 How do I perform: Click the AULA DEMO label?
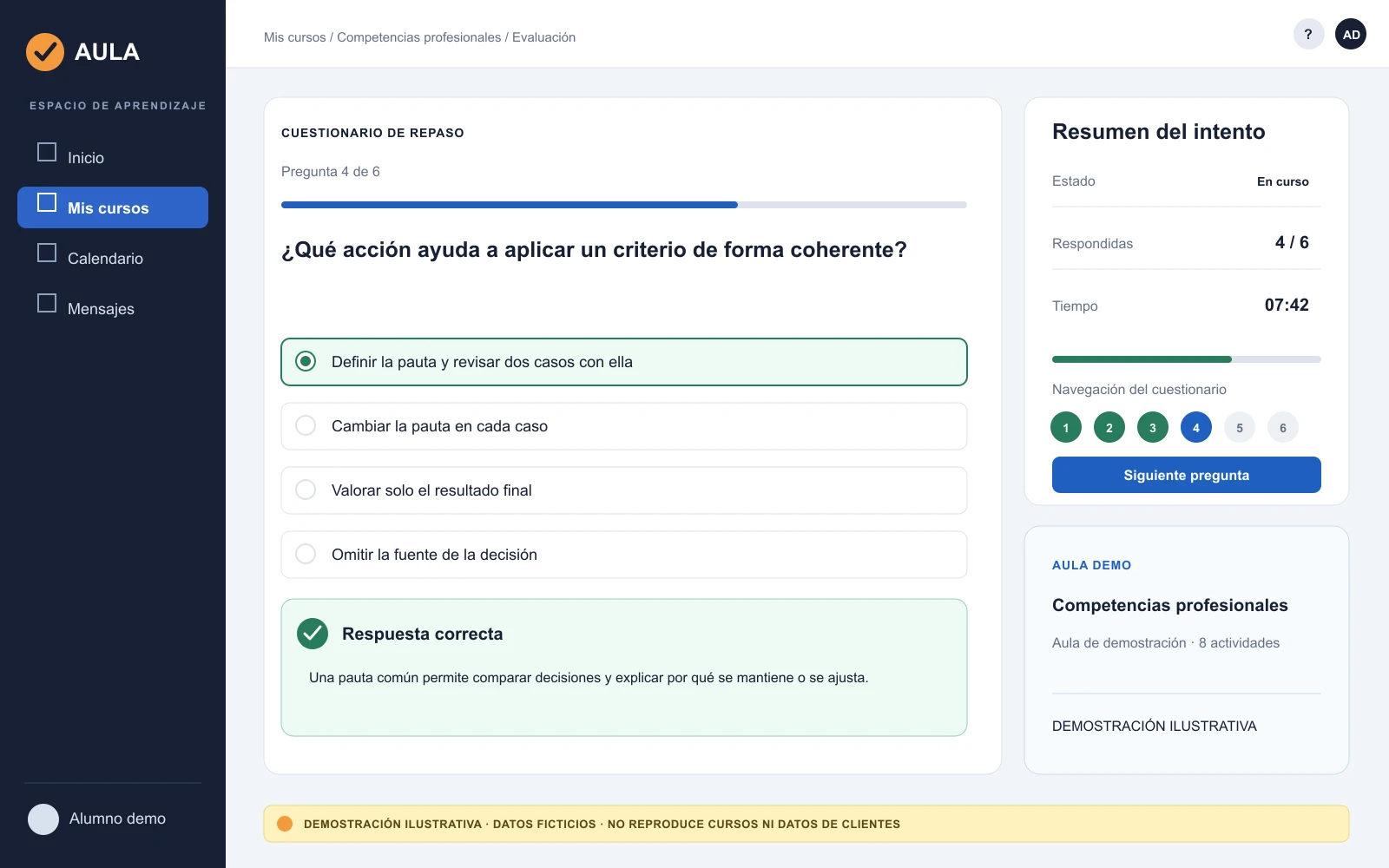tap(1092, 565)
